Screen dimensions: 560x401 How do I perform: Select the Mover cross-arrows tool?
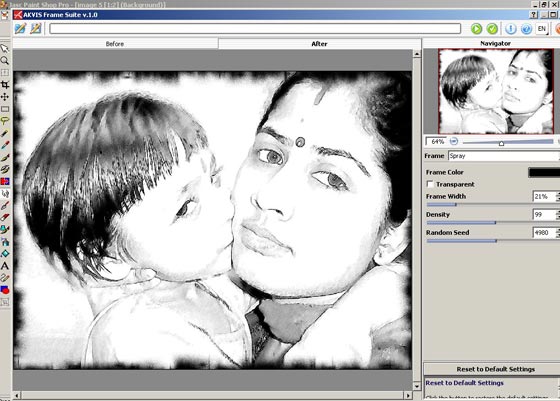(5, 97)
